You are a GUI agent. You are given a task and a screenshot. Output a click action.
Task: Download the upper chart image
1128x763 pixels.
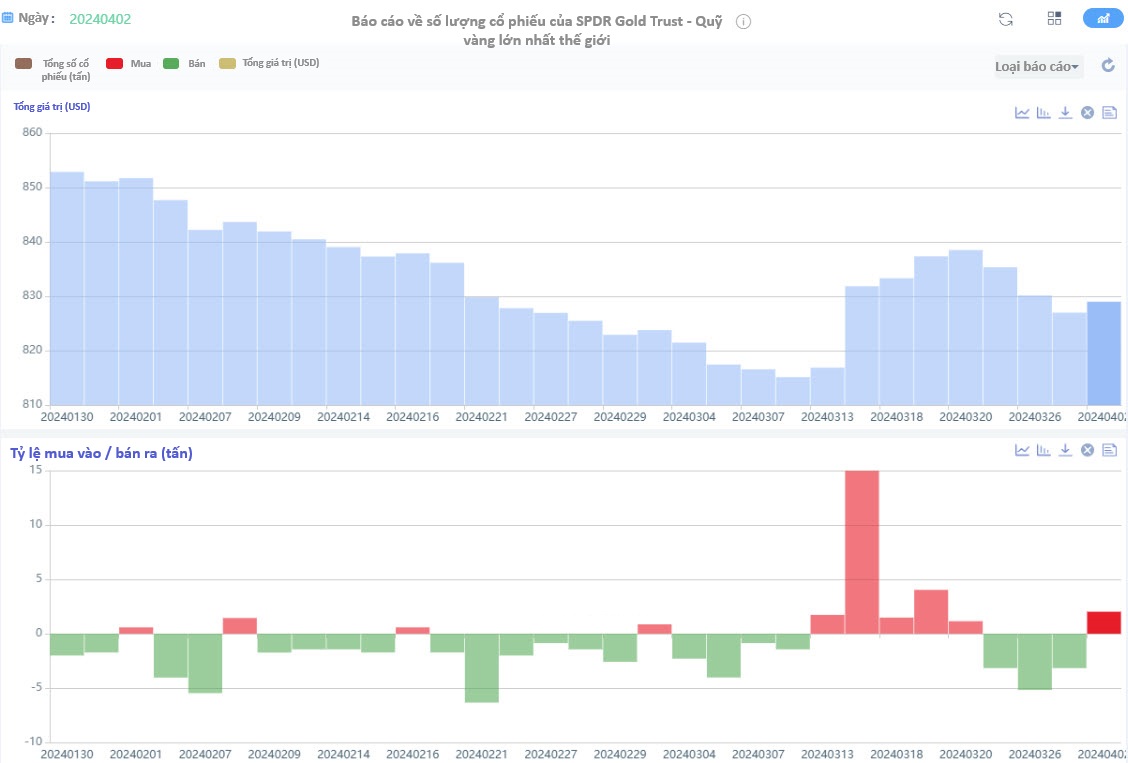tap(1065, 112)
